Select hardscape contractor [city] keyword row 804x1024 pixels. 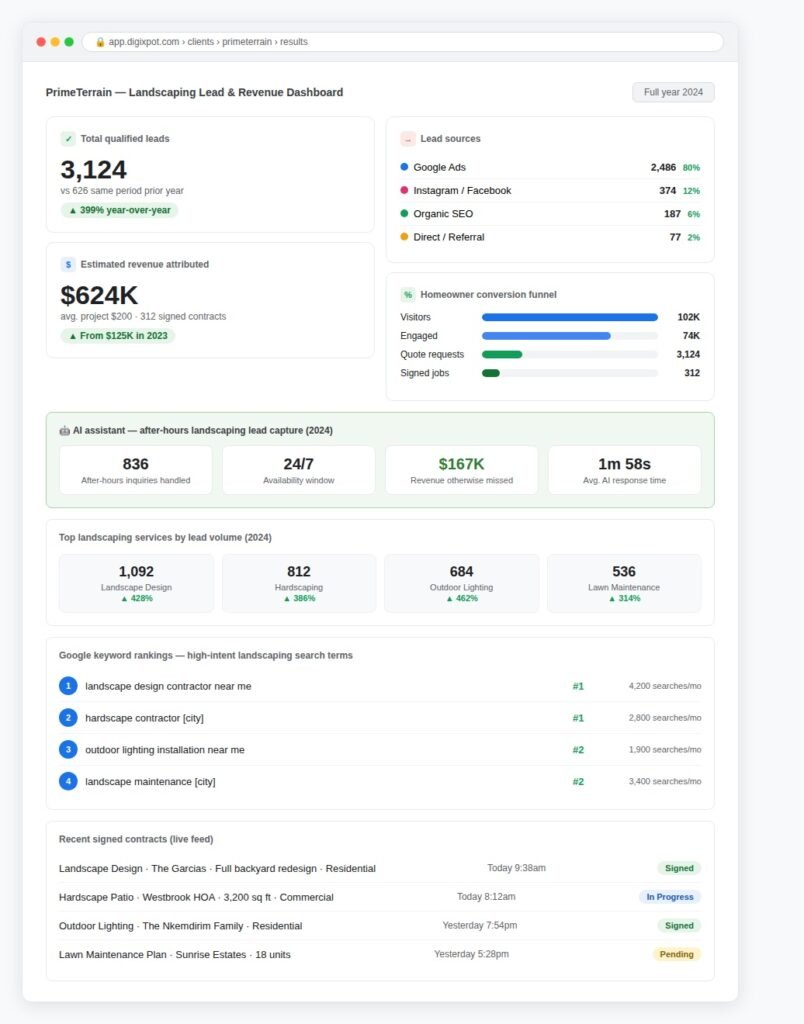380,718
